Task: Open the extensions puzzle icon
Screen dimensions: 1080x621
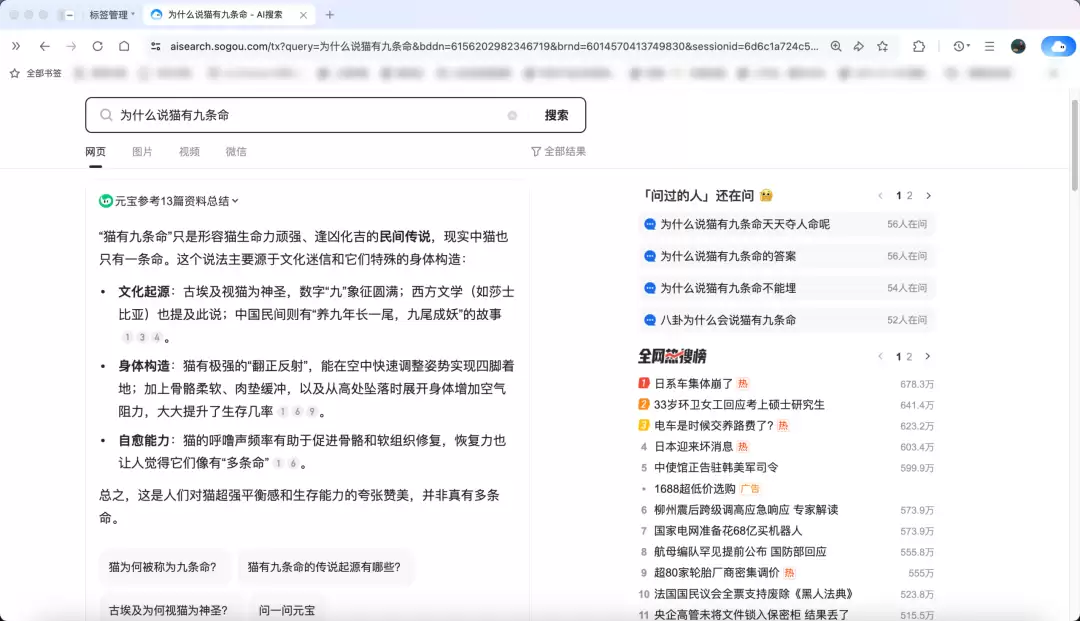Action: 919,46
